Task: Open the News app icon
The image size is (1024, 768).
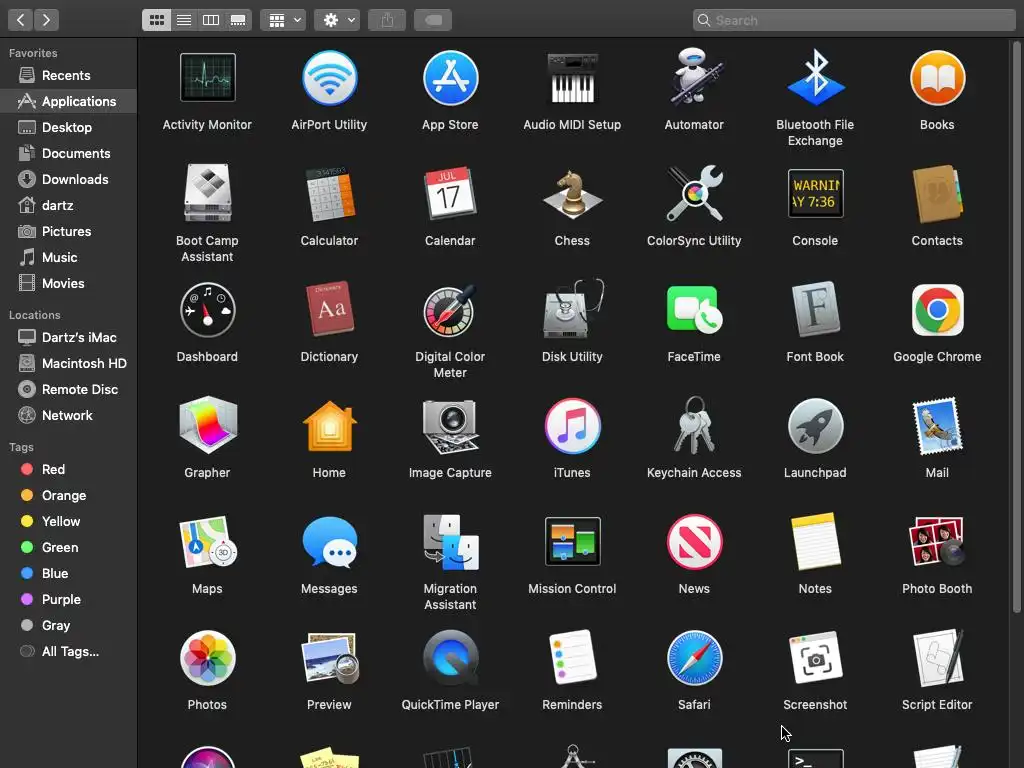Action: (694, 541)
